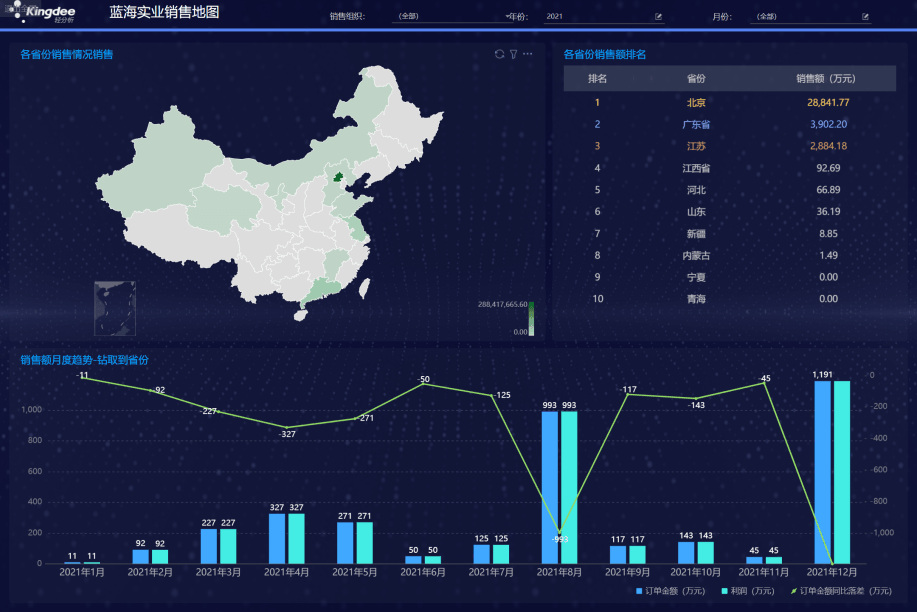Screen dimensions: 917x612
Task: Click the edit icon beside year 2021
Action: pos(658,17)
